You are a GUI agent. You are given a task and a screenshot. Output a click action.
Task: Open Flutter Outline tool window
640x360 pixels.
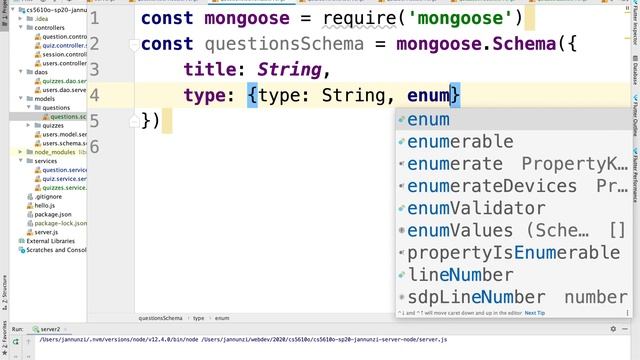click(636, 115)
